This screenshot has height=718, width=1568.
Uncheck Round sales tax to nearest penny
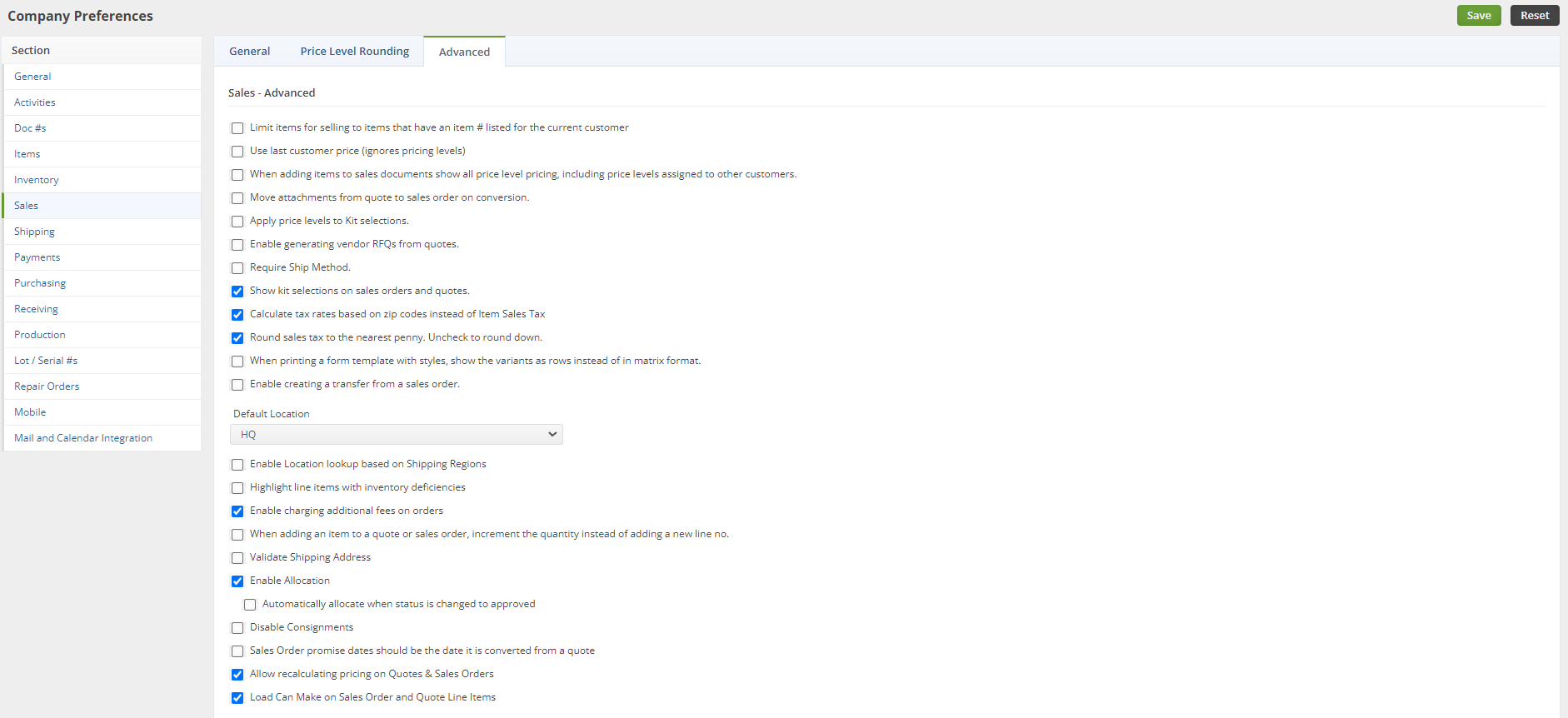[237, 338]
